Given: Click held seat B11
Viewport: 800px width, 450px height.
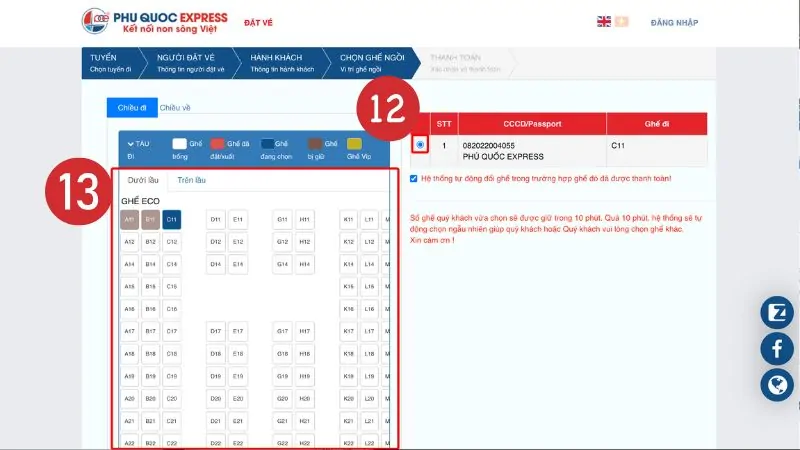Looking at the screenshot, I should point(151,219).
